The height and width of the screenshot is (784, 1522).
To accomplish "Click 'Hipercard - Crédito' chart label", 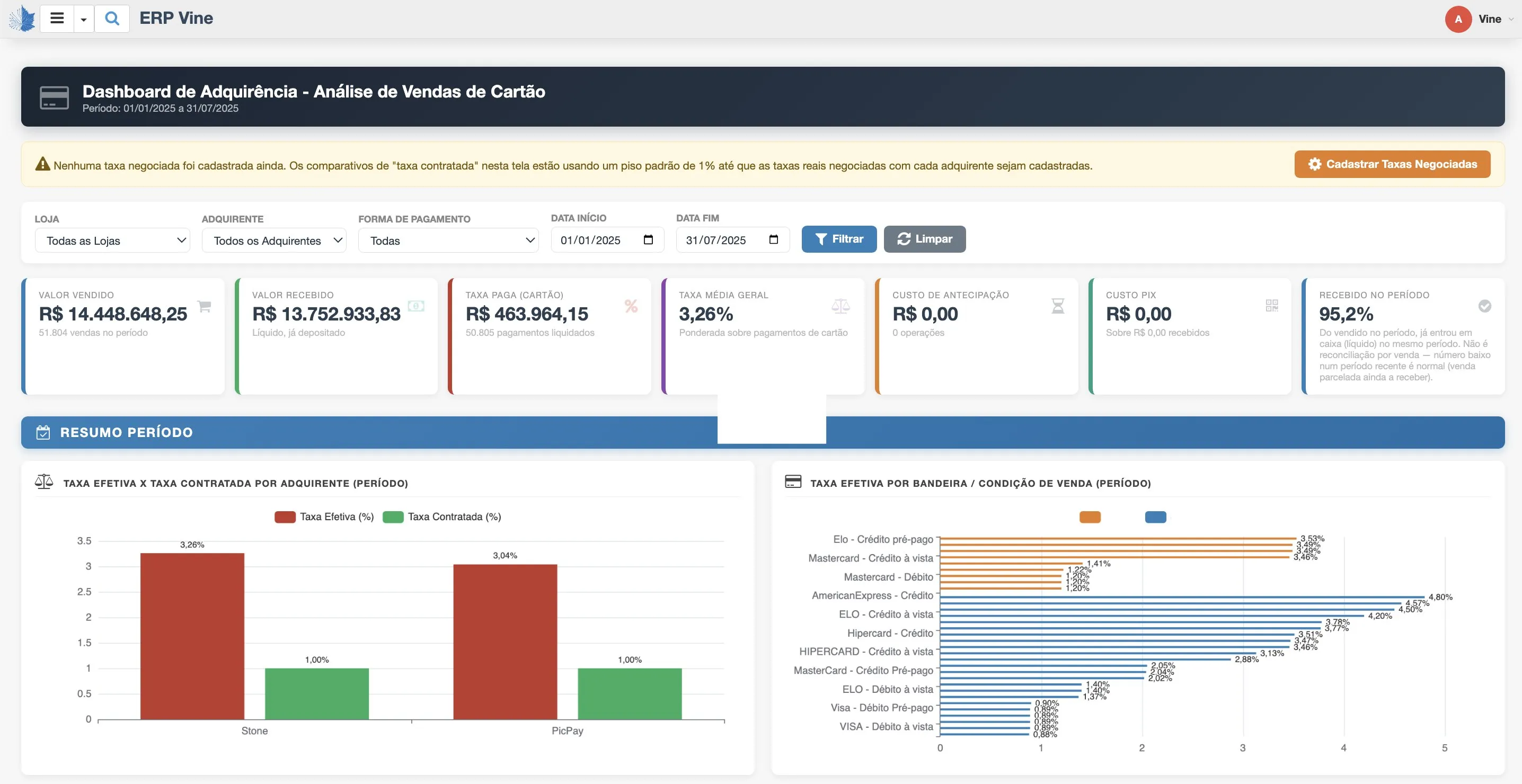I will [890, 634].
